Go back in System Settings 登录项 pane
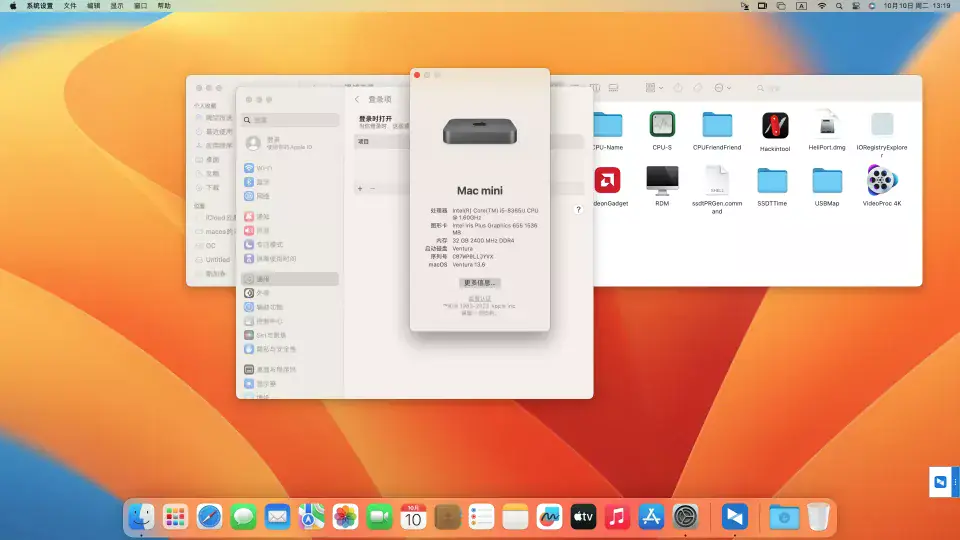The width and height of the screenshot is (960, 540). point(357,99)
